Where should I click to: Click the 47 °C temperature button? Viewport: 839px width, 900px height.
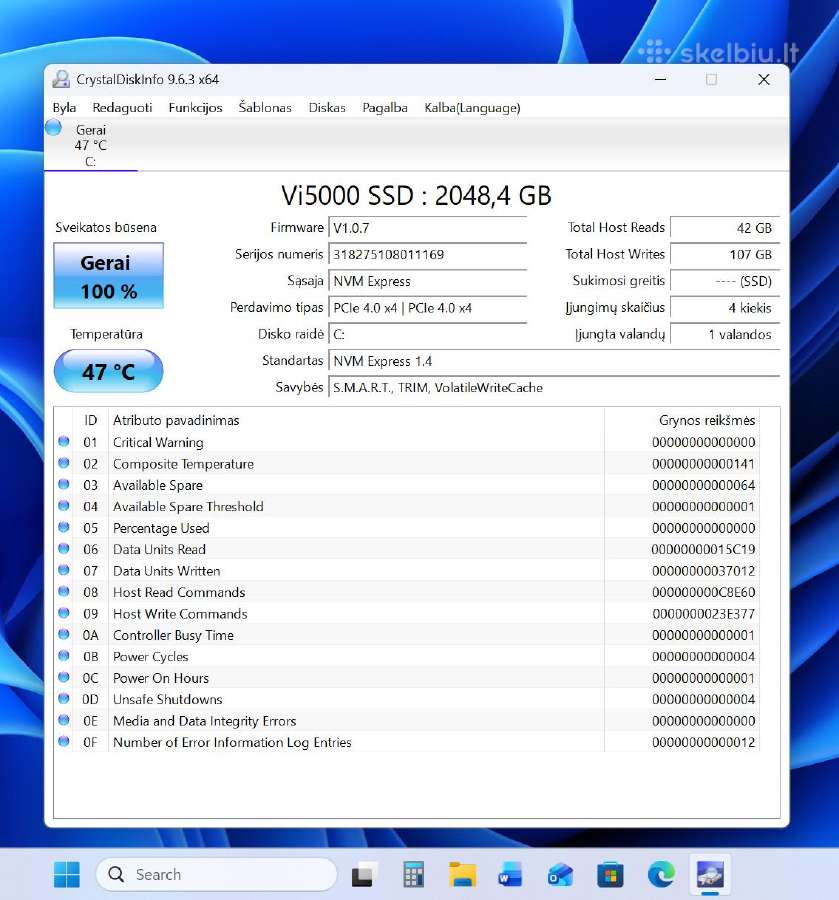click(108, 371)
